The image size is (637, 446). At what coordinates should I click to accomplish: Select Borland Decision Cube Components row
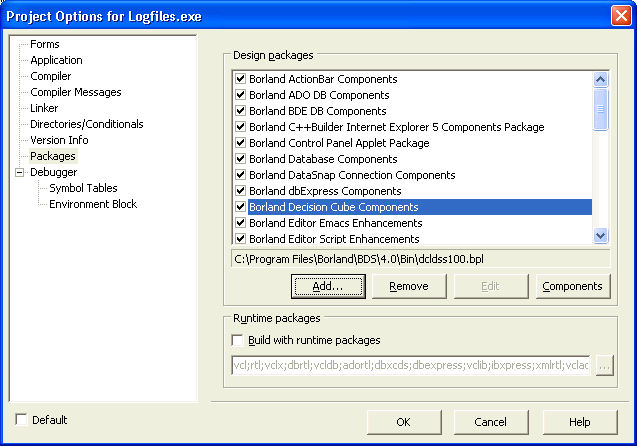tap(420, 207)
